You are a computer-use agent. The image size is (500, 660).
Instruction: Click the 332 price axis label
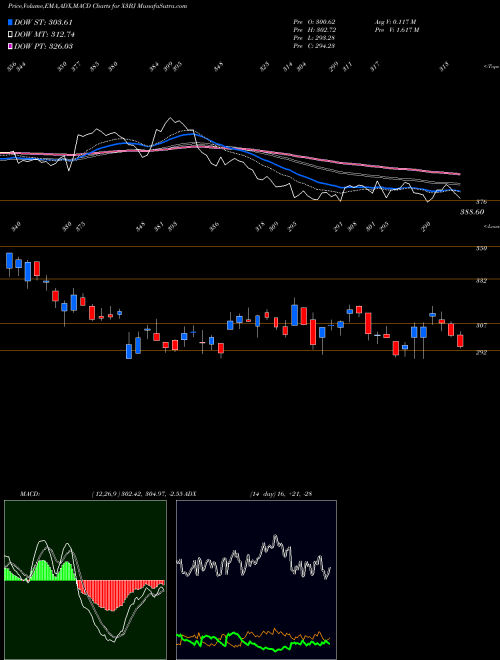481,281
